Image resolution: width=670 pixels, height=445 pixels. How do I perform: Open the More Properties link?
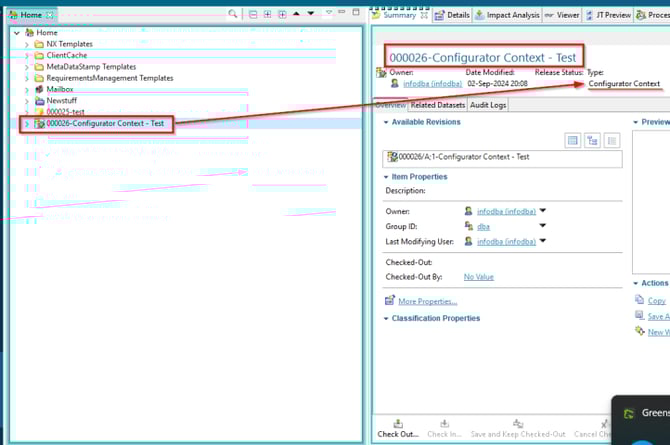427,301
